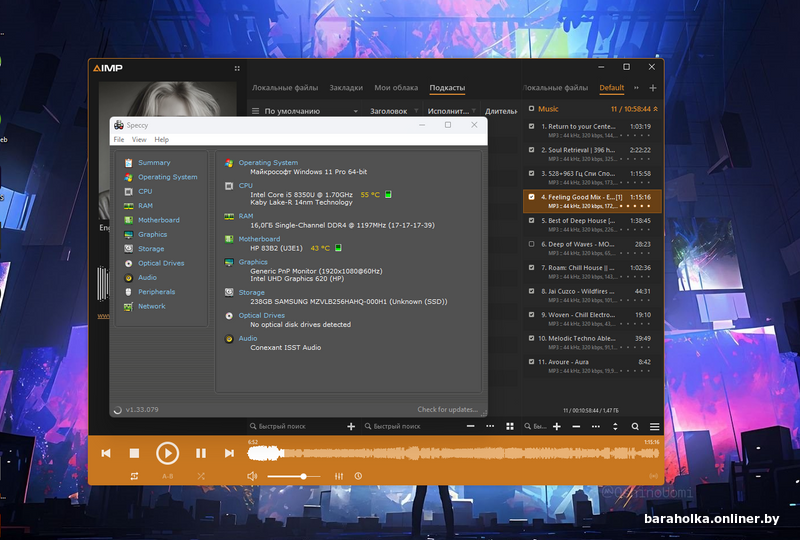
Task: Skip to the next track
Action: coord(229,453)
